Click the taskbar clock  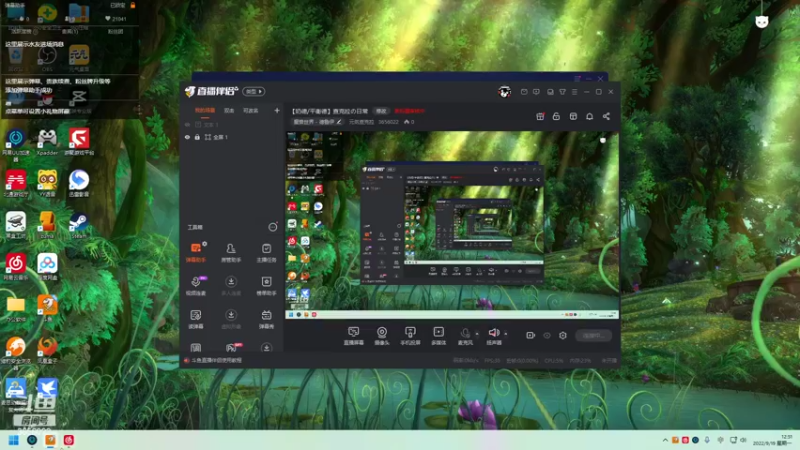[x=772, y=440]
